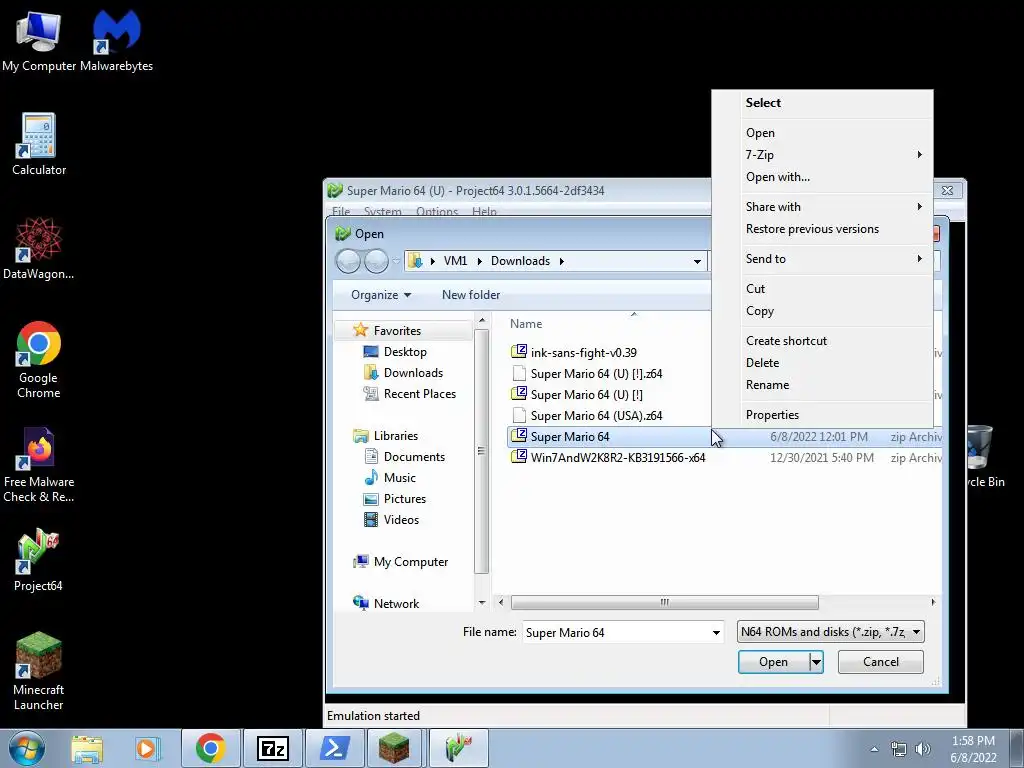Open 7-Zip from the taskbar
1024x768 pixels.
(x=272, y=748)
